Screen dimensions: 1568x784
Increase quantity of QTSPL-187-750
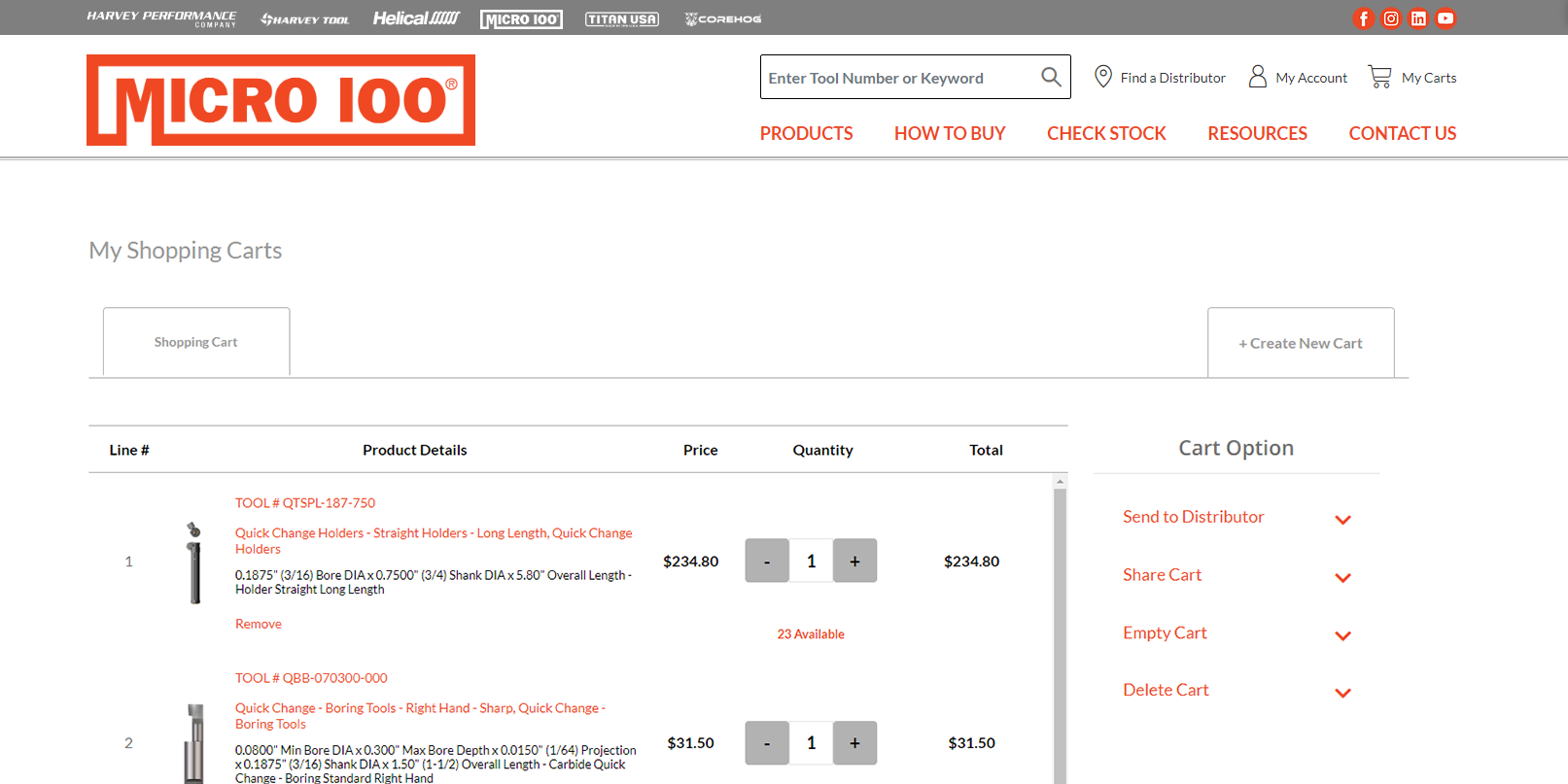(x=855, y=561)
